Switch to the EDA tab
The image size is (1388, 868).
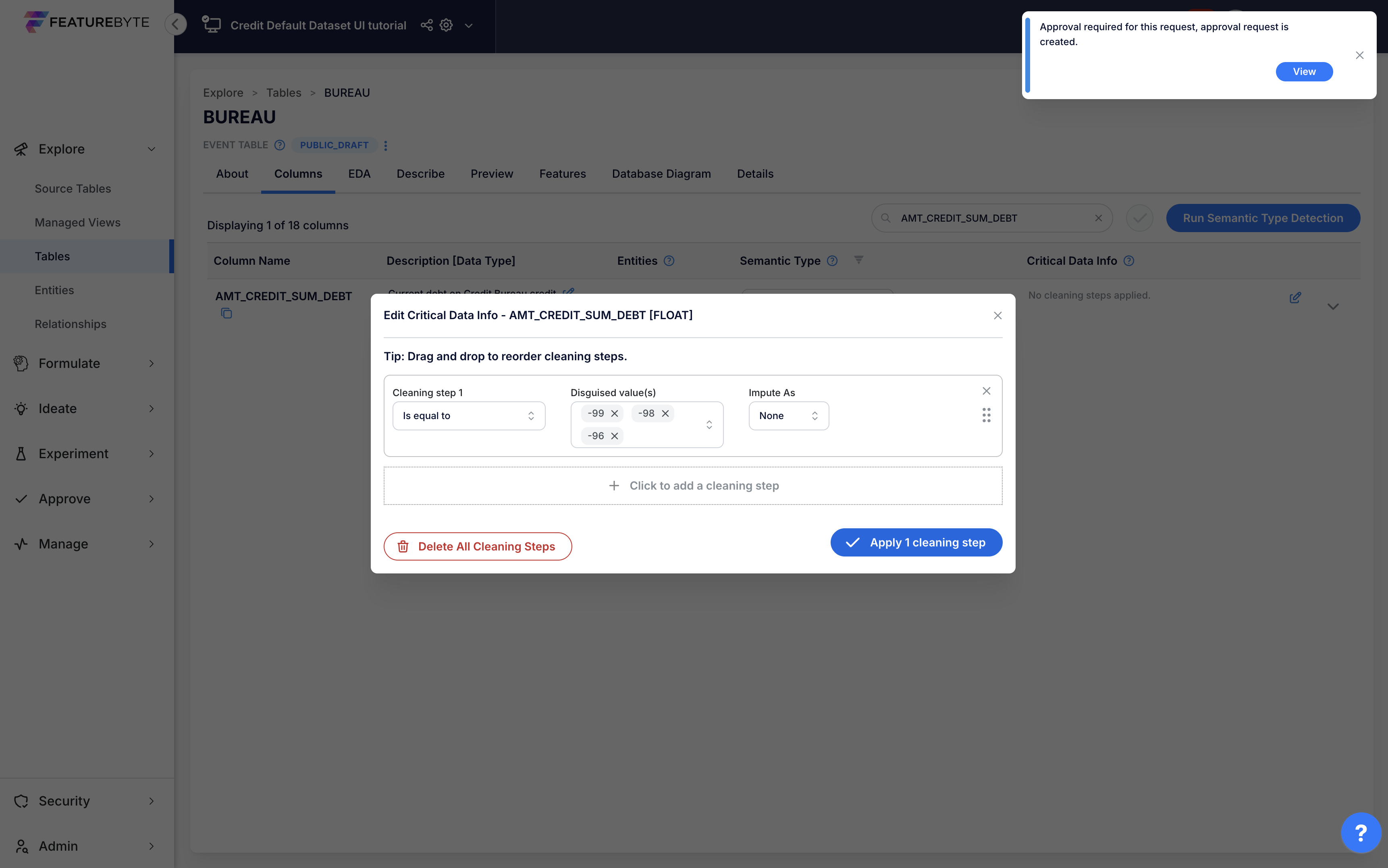(359, 174)
